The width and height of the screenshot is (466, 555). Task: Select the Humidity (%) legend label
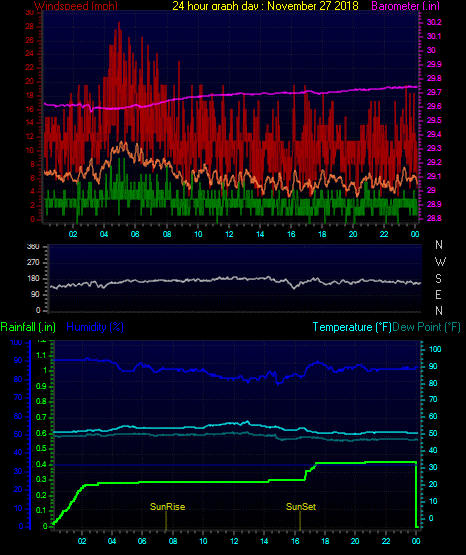click(95, 327)
